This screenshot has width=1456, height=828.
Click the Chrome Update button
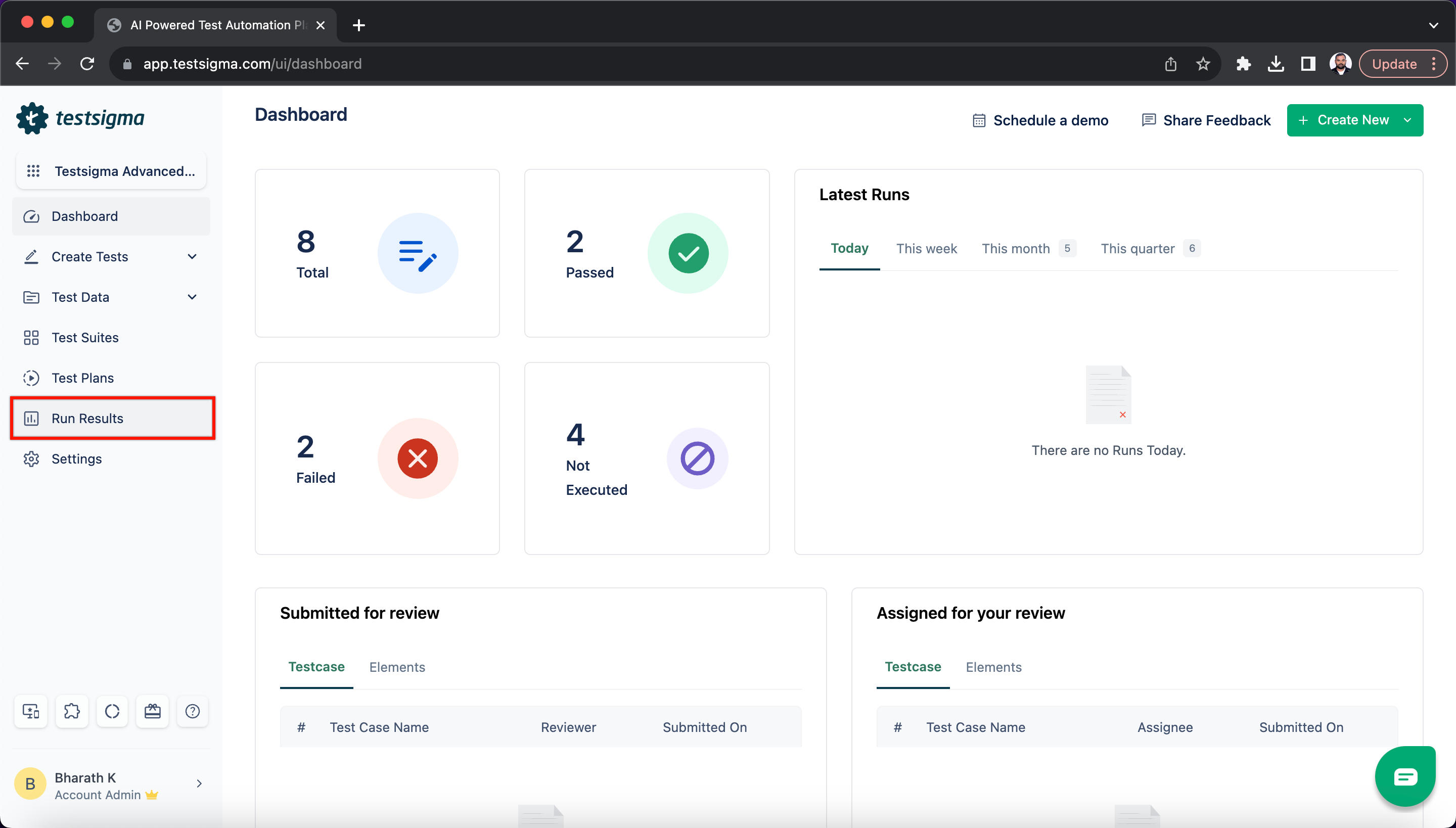1394,64
